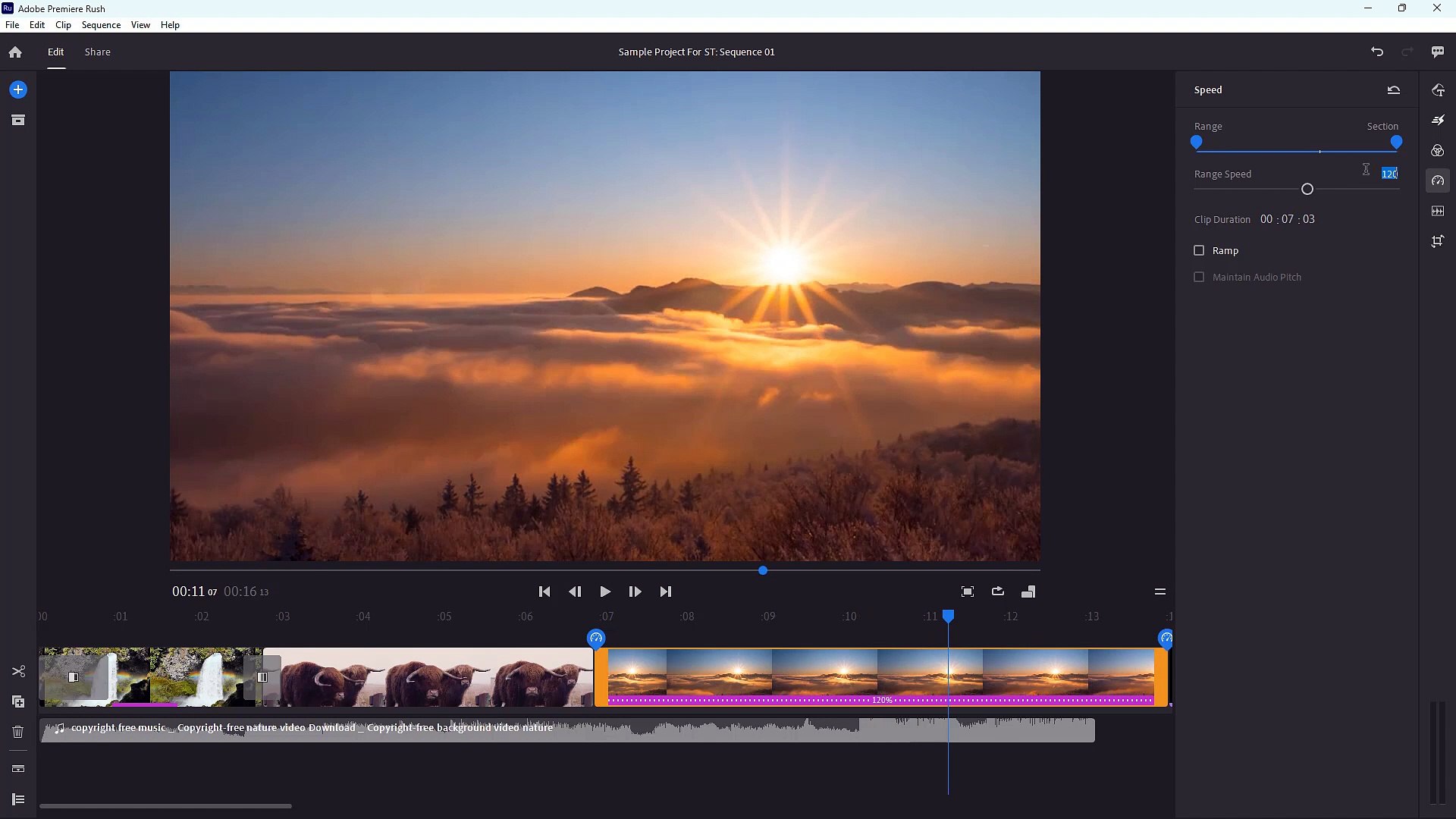This screenshot has width=1456, height=819.
Task: Toggle Maintain Audio Pitch checkbox
Action: 1199,277
